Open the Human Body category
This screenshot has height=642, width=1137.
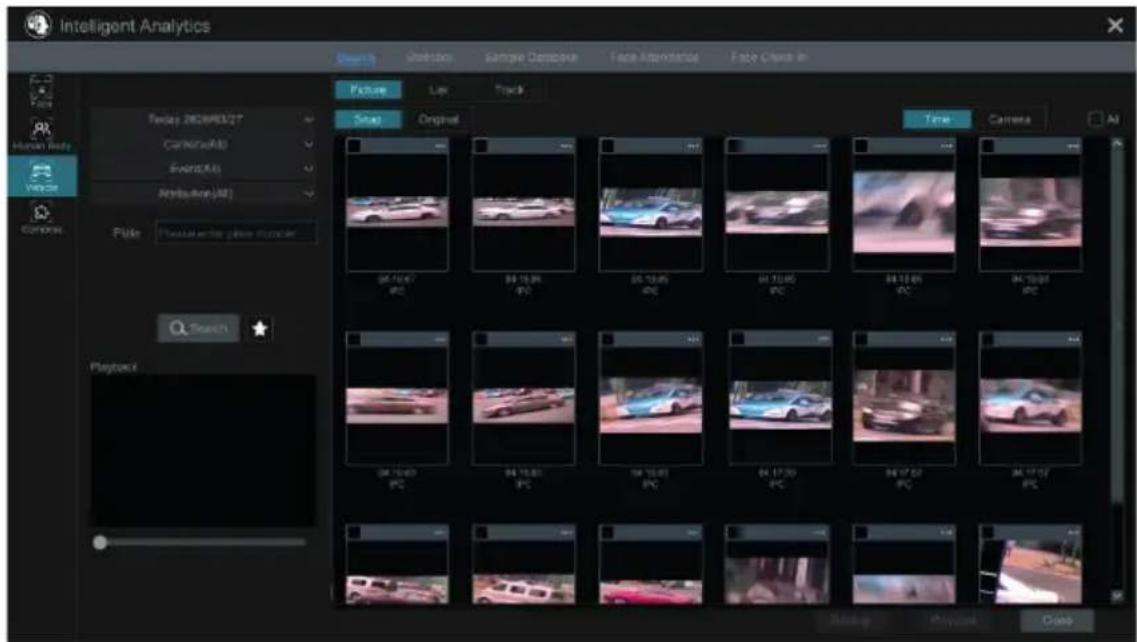point(42,135)
